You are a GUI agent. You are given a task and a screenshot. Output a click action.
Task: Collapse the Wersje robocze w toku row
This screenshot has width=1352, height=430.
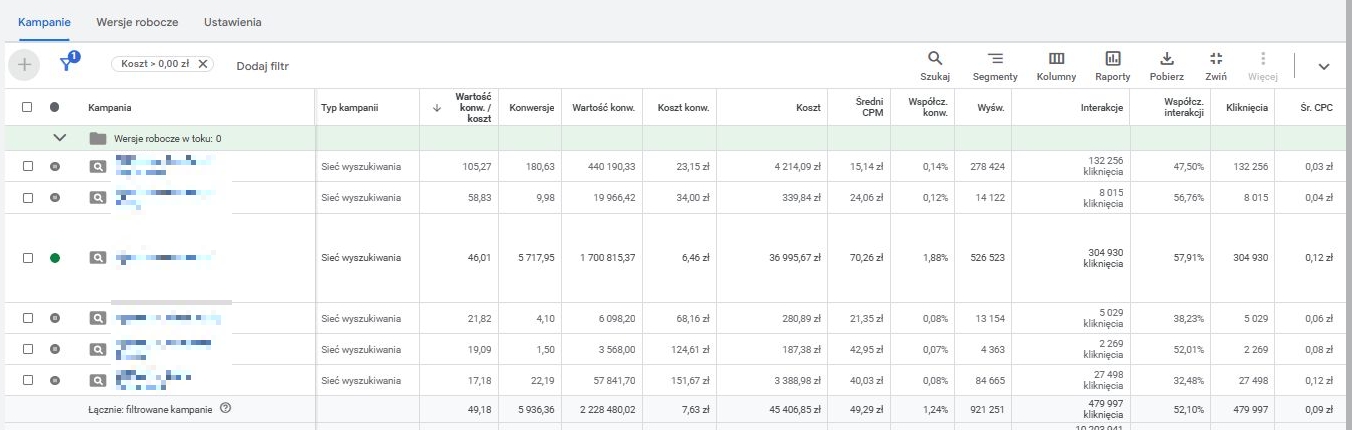coord(59,138)
